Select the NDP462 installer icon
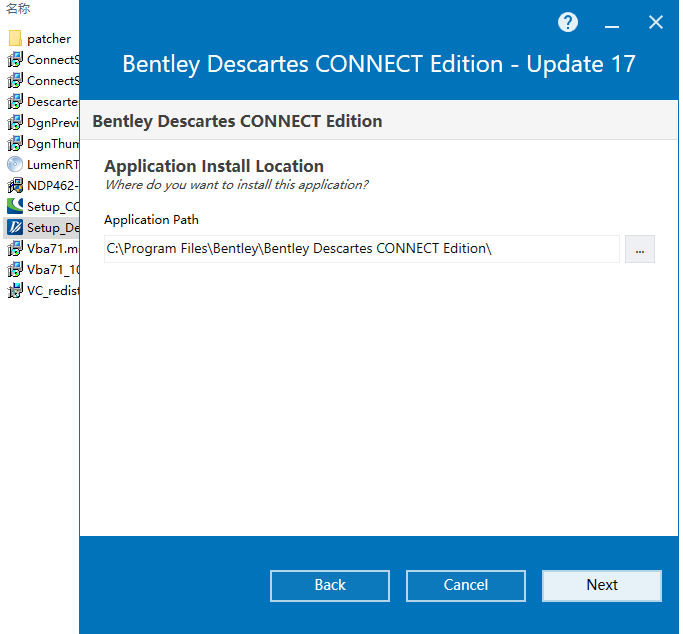 (x=15, y=185)
